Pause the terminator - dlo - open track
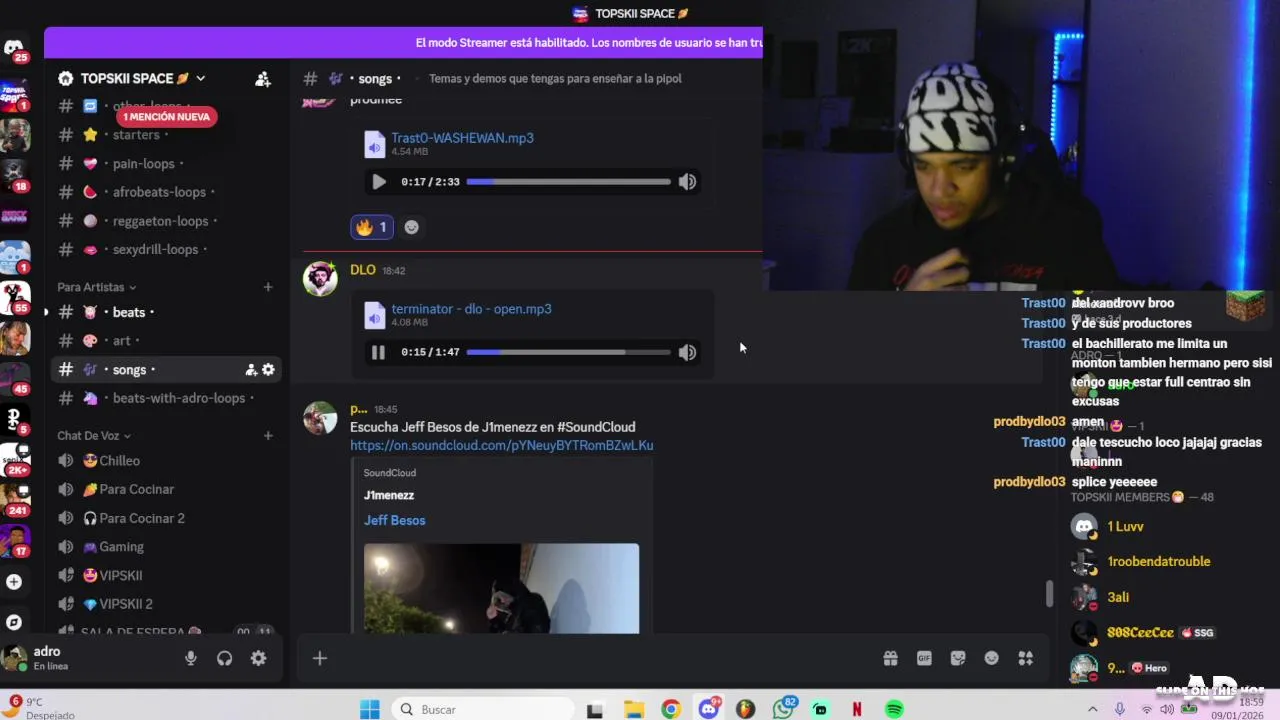This screenshot has height=720, width=1280. pyautogui.click(x=378, y=352)
